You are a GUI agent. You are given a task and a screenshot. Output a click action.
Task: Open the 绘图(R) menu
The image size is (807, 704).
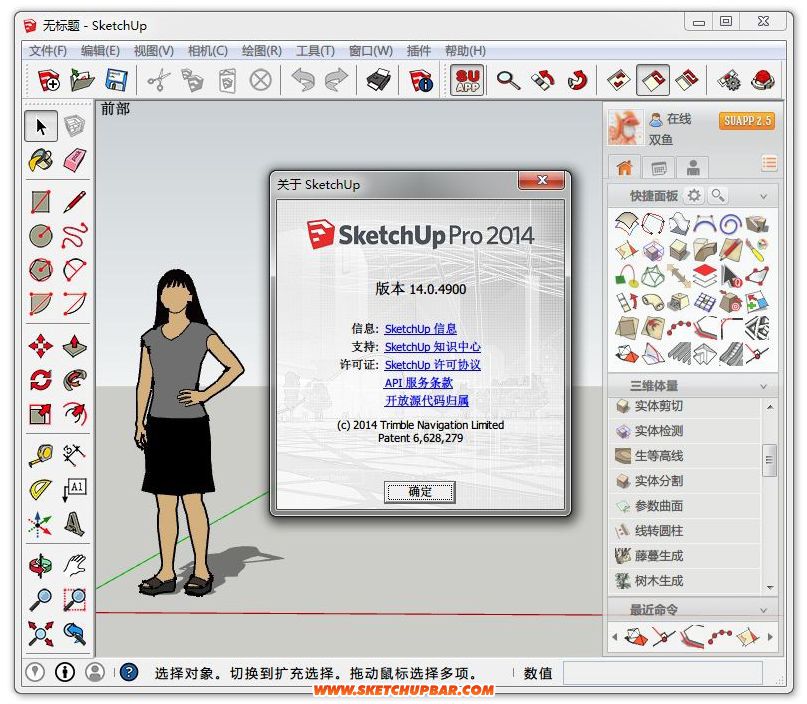[262, 51]
